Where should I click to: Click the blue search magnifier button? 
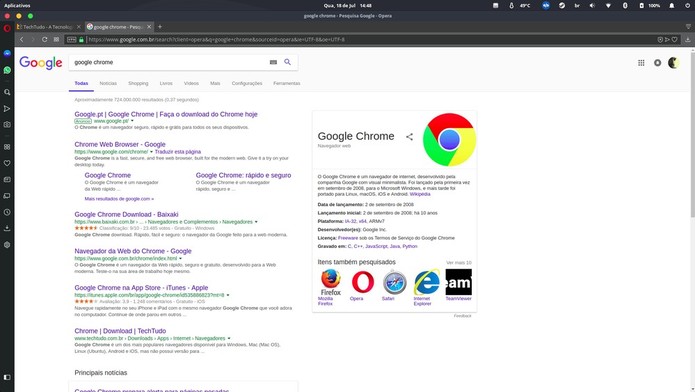click(x=288, y=62)
